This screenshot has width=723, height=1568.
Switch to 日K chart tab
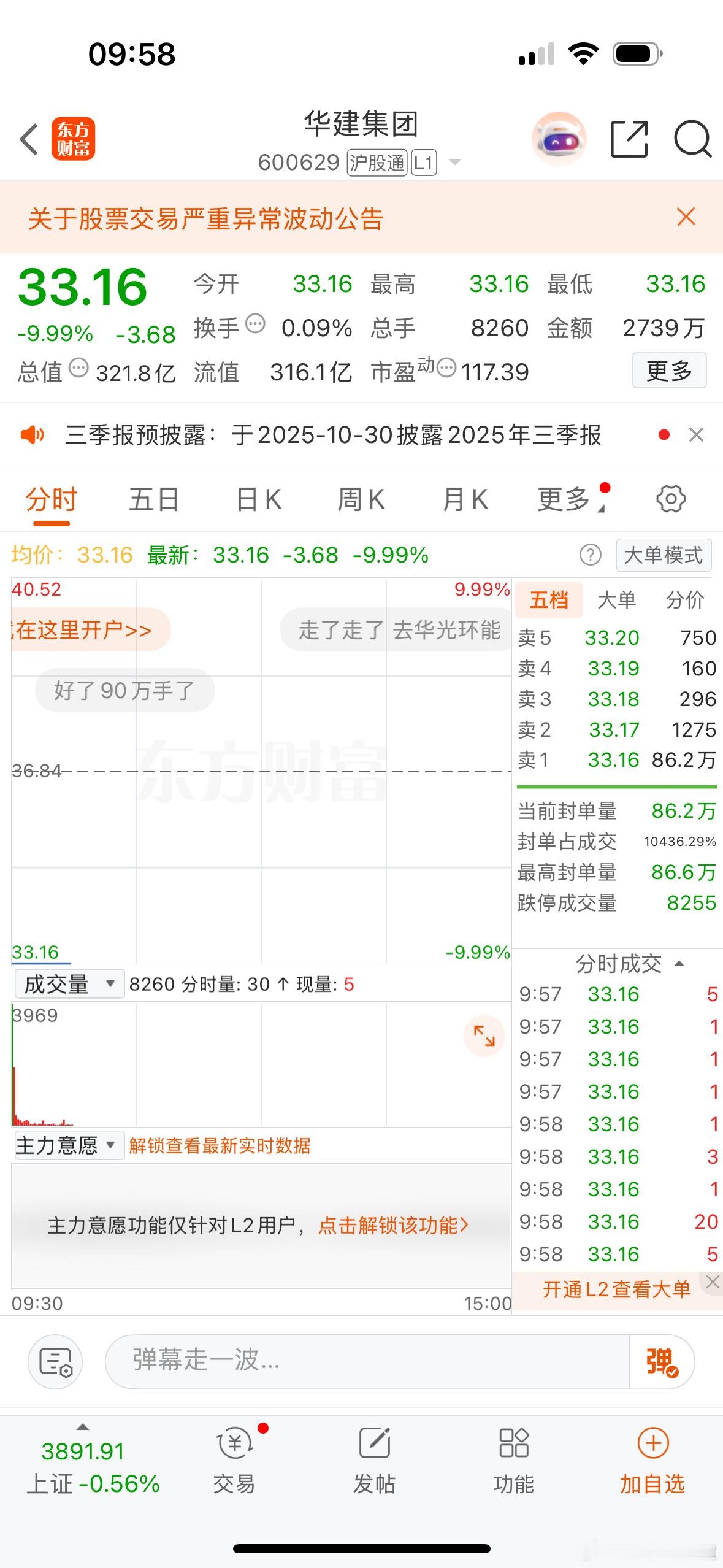(259, 499)
